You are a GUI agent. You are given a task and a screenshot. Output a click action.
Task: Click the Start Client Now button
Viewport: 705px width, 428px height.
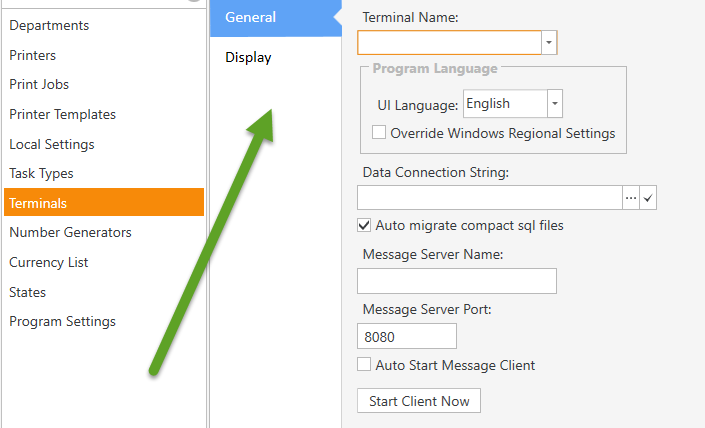click(x=419, y=401)
